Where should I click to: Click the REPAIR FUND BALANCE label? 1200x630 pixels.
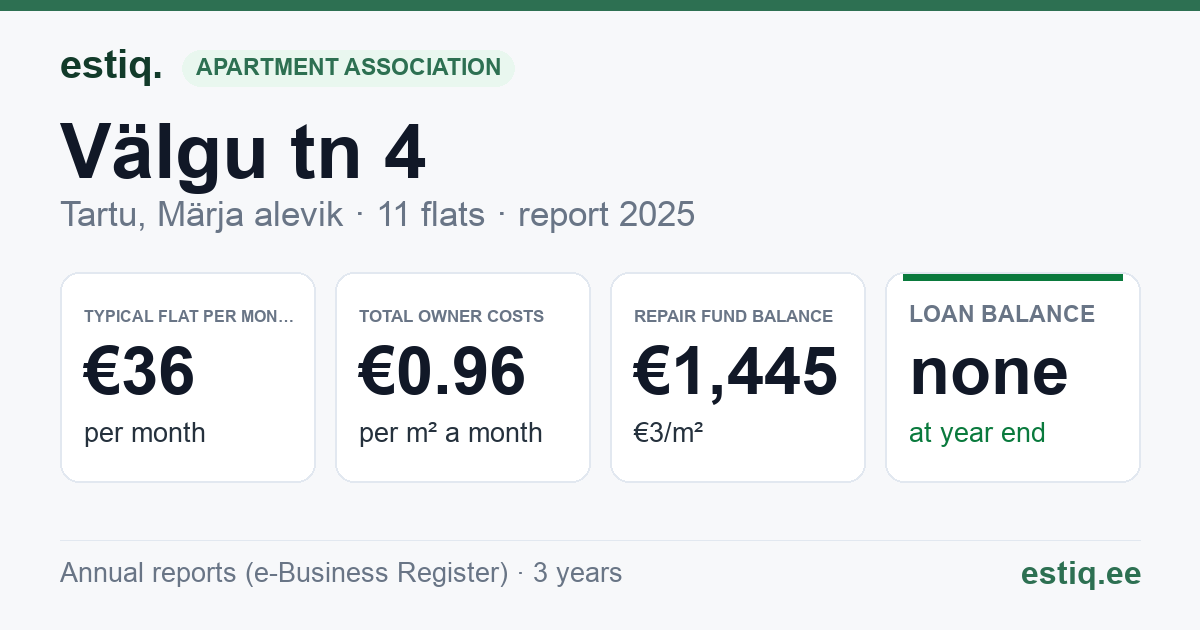click(733, 316)
